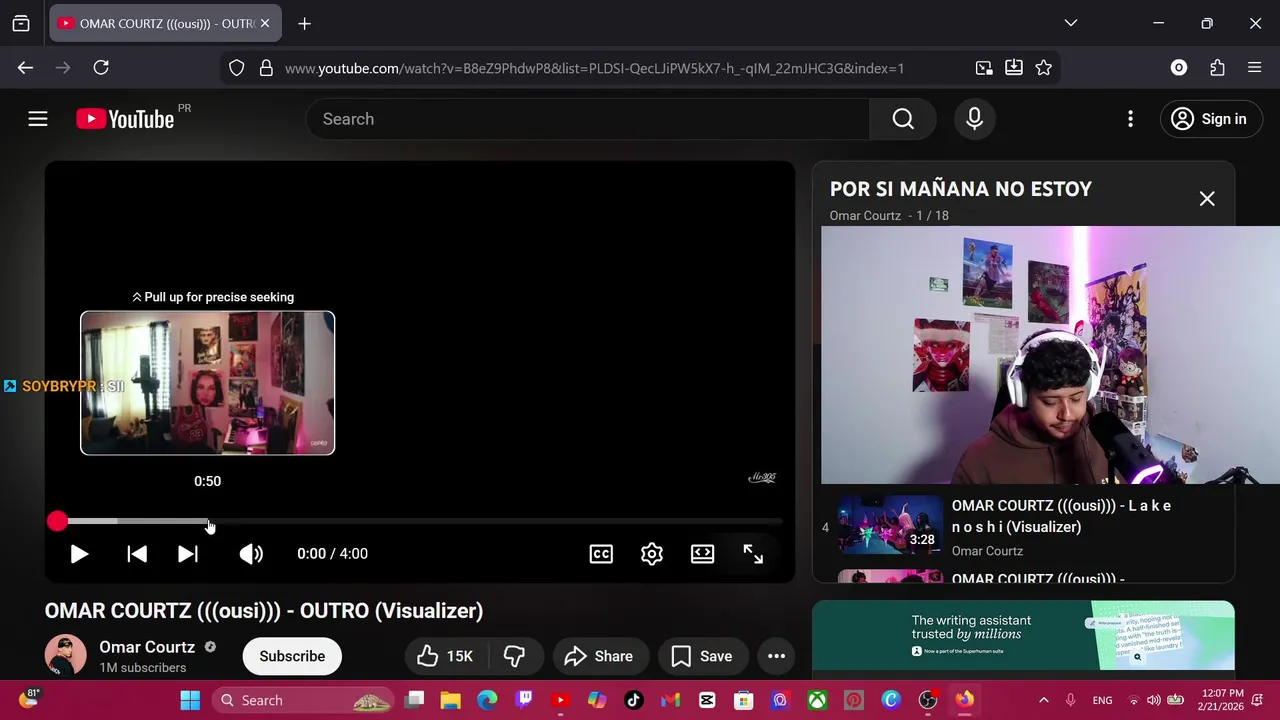Dislike the video

(514, 656)
